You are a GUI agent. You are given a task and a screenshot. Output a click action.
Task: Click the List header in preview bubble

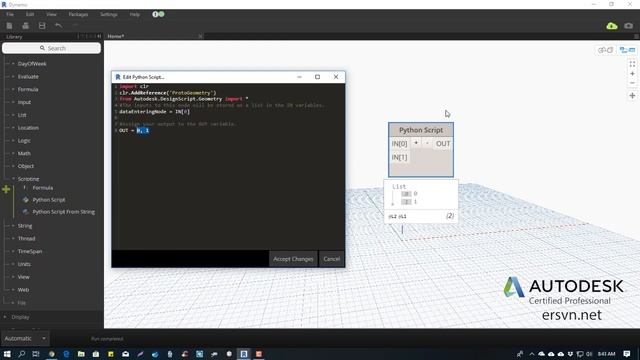click(399, 187)
